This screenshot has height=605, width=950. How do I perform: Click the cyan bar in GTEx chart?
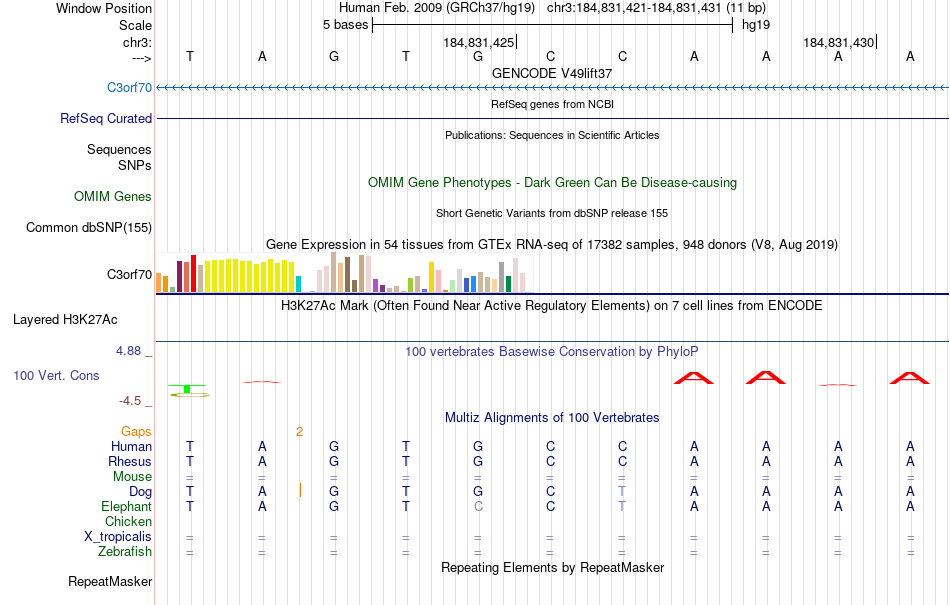click(x=298, y=284)
